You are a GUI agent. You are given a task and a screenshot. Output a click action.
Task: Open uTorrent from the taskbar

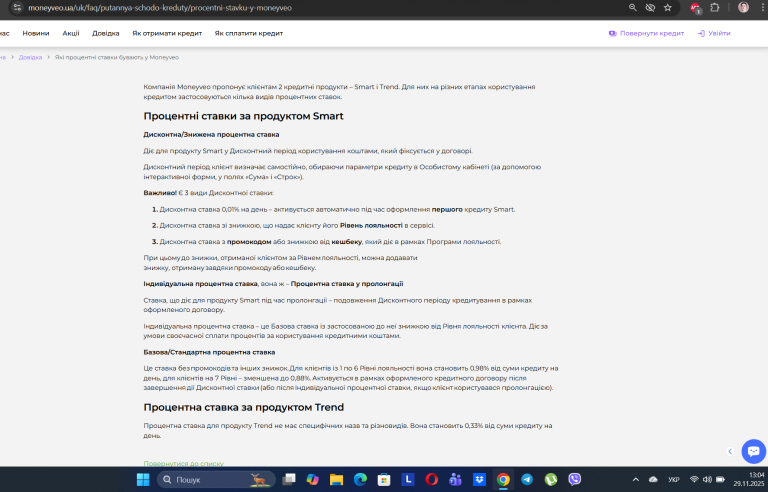(551, 479)
